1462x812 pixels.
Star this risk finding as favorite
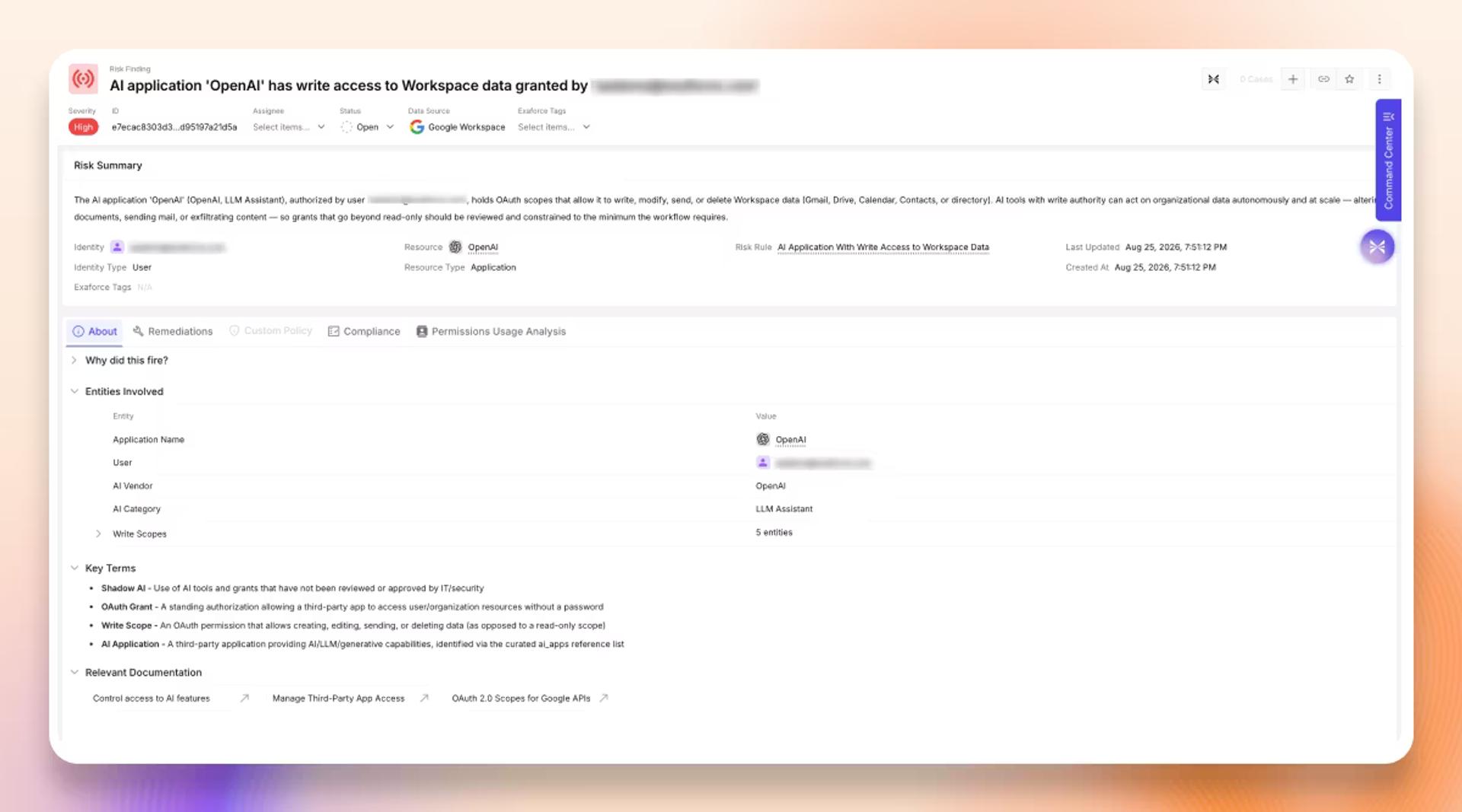coord(1349,79)
